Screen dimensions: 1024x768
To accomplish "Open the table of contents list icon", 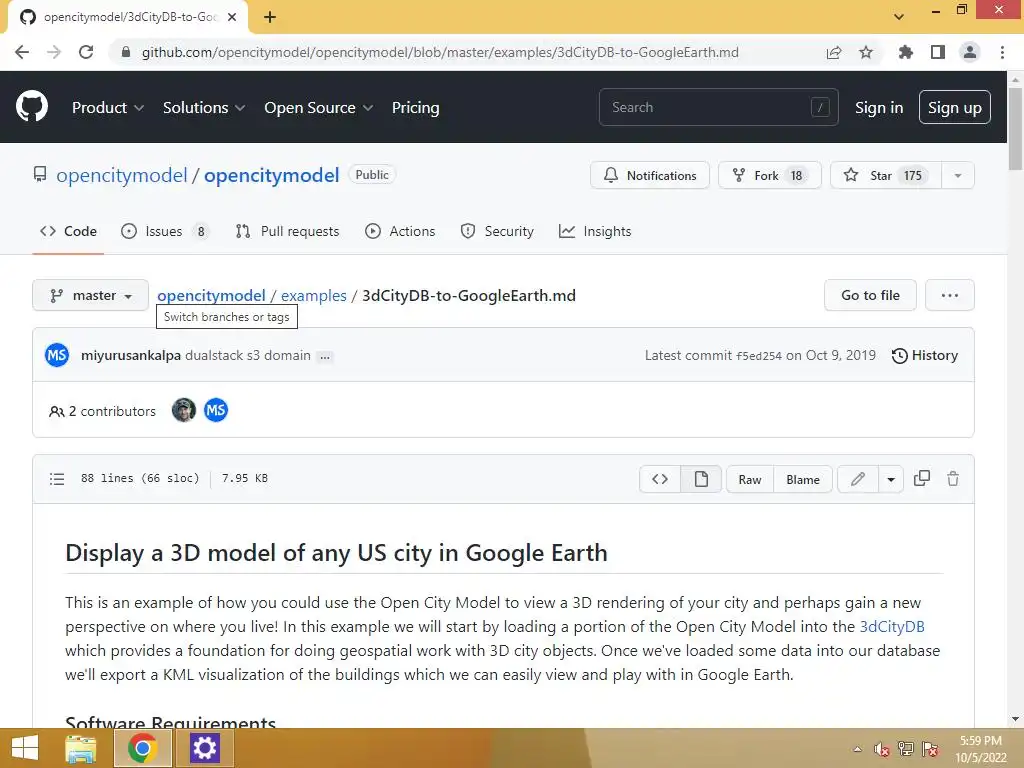I will click(x=57, y=479).
